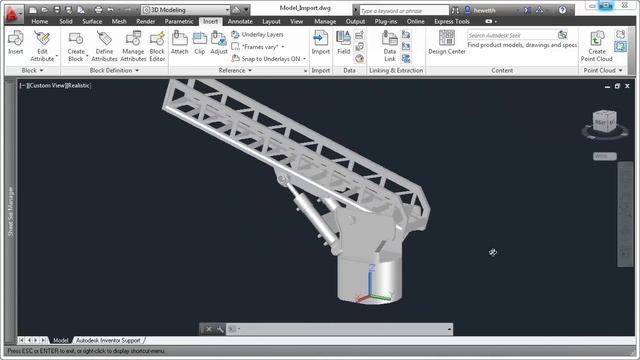
Task: Switch to the Output ribbon tab
Action: point(355,21)
